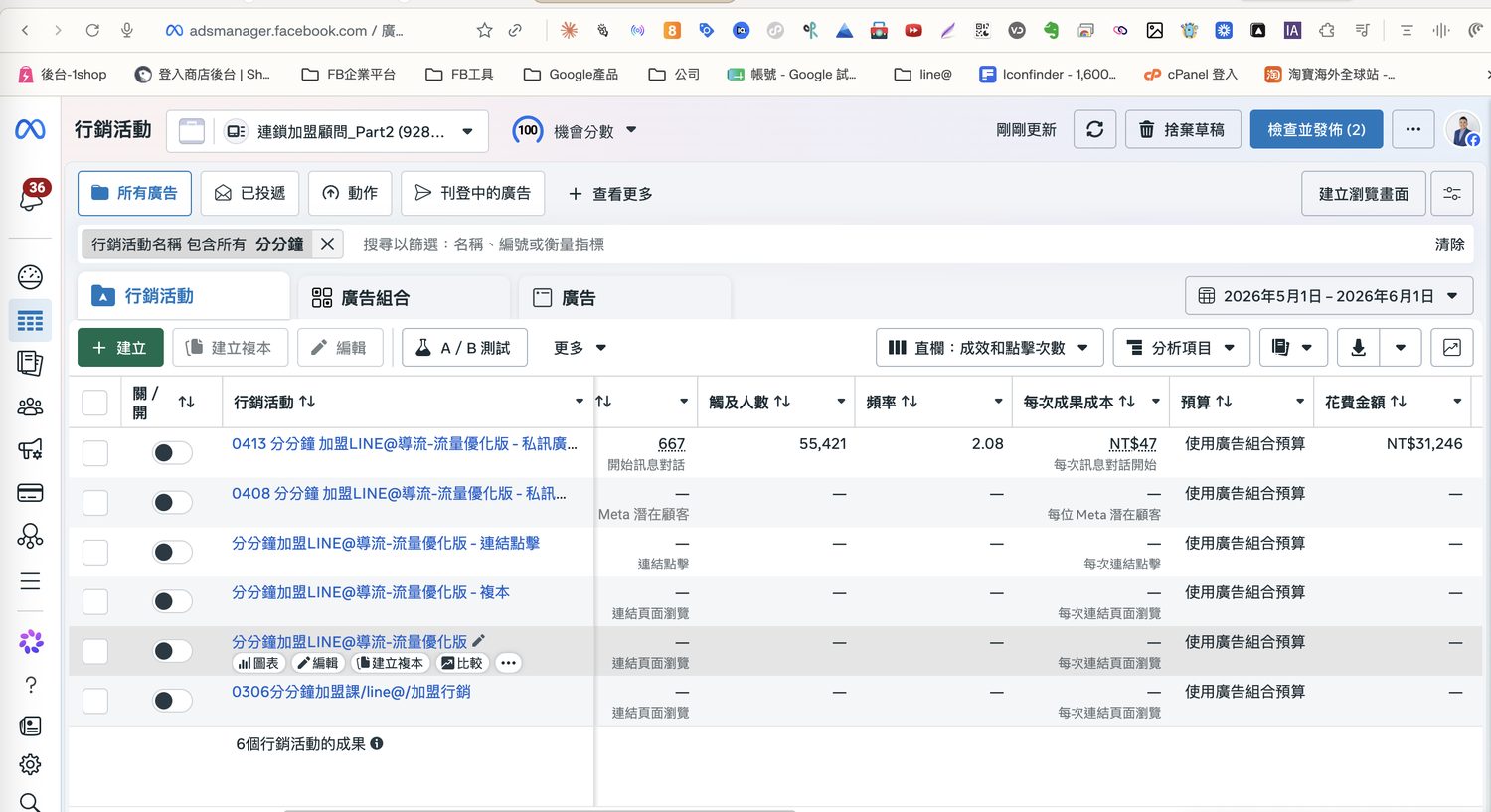Click the search and filter field
The width and height of the screenshot is (1491, 812).
pyautogui.click(x=885, y=244)
